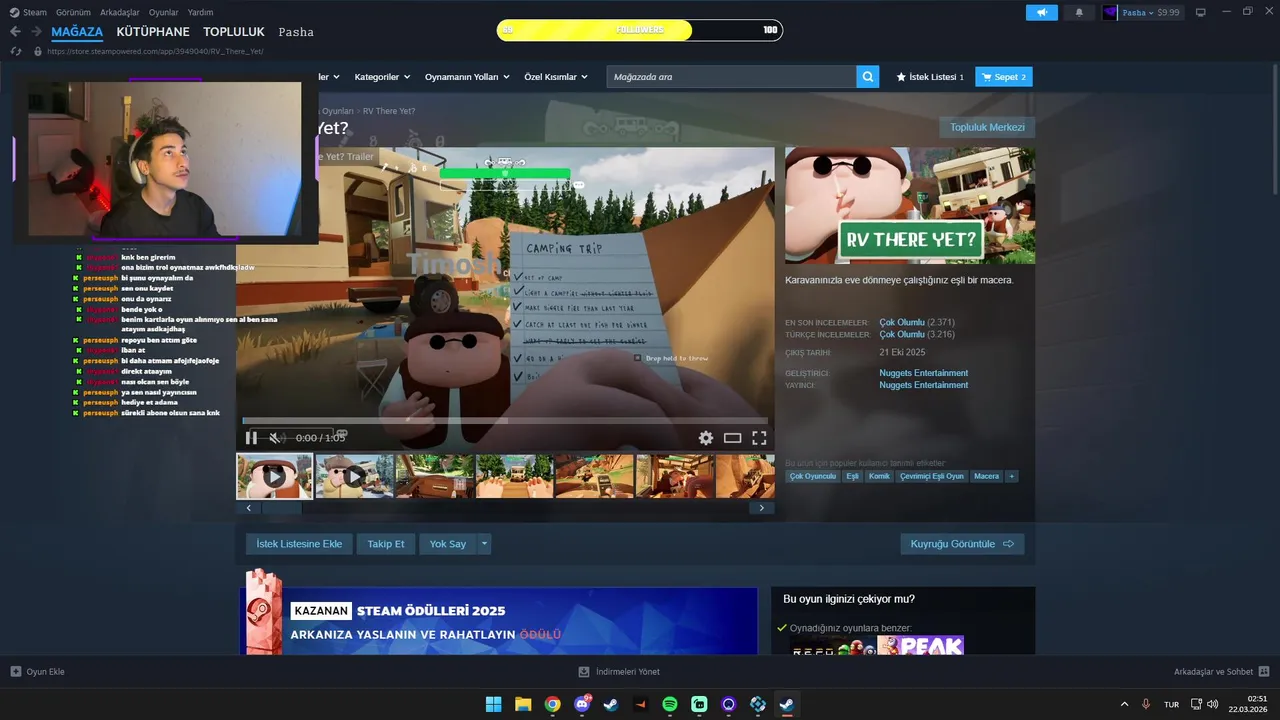This screenshot has height=720, width=1280.
Task: Open File Explorer from the taskbar
Action: point(523,704)
